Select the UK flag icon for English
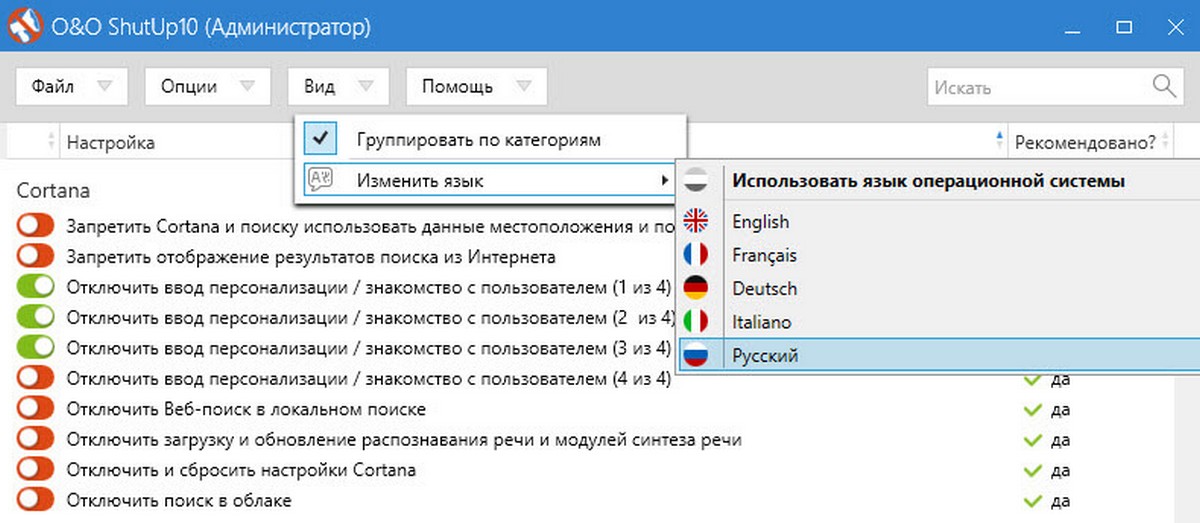This screenshot has width=1200, height=523. click(695, 221)
